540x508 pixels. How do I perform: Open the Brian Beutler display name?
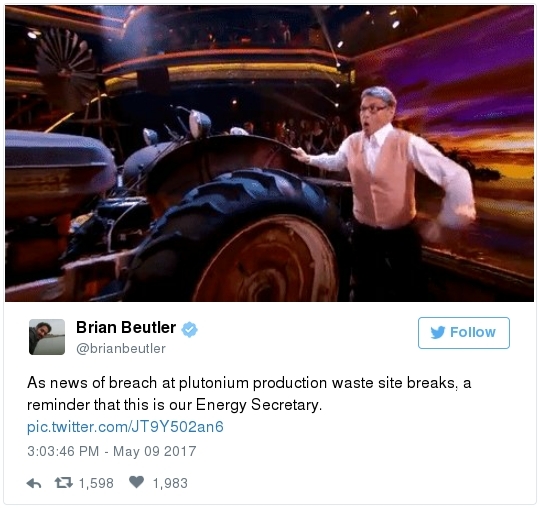click(126, 327)
